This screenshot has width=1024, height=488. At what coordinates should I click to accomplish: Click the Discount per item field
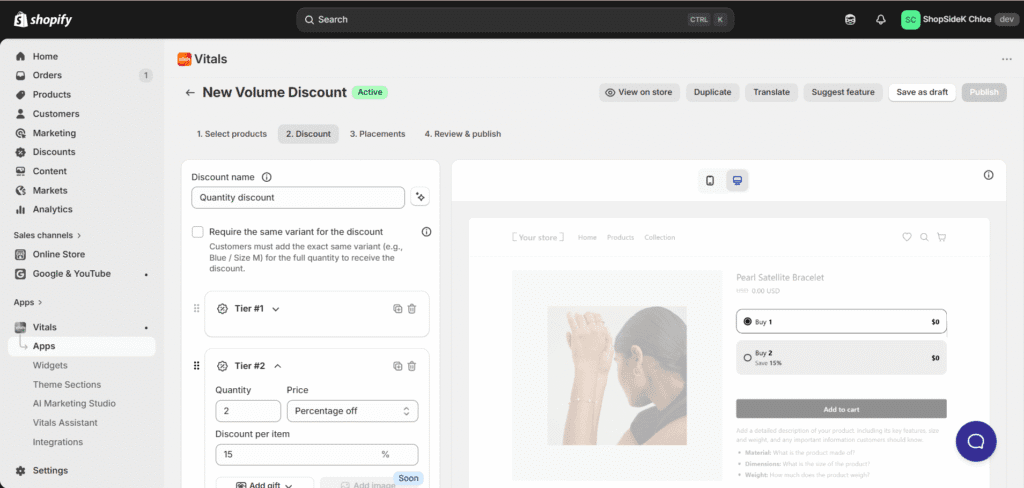pos(317,454)
